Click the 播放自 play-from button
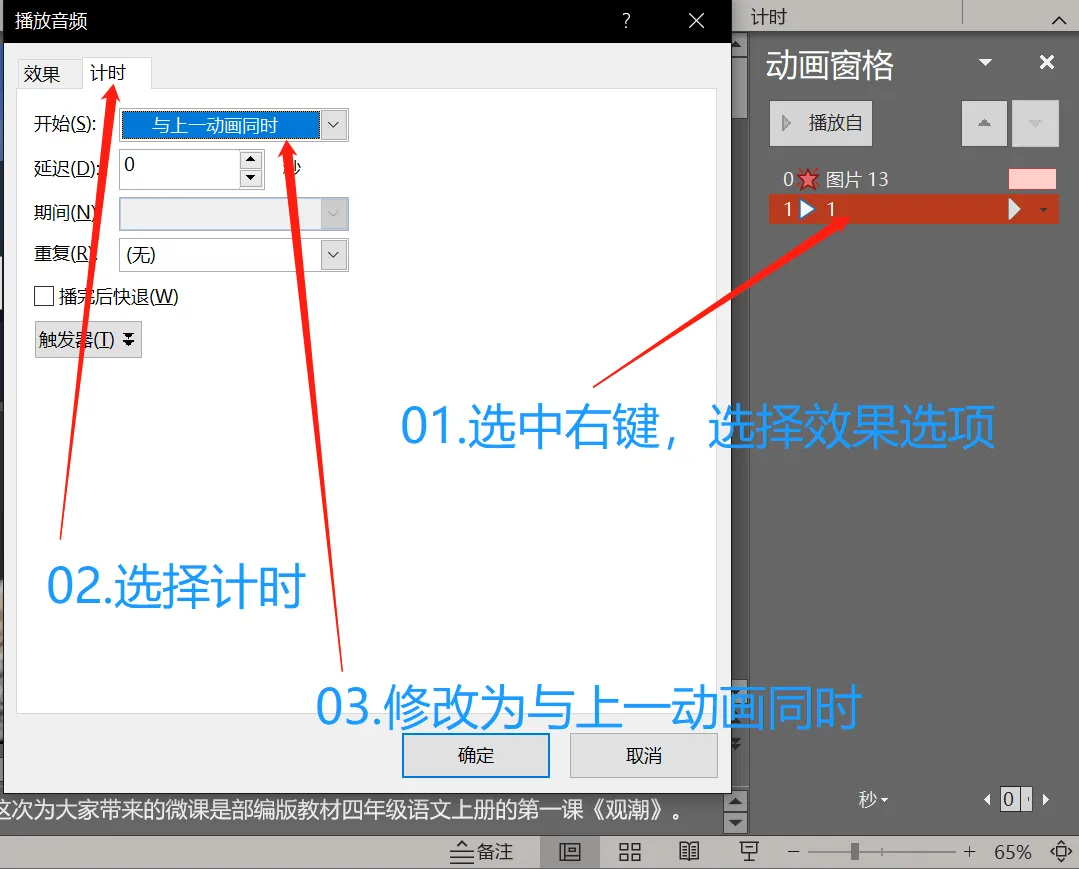1079x869 pixels. (x=821, y=123)
